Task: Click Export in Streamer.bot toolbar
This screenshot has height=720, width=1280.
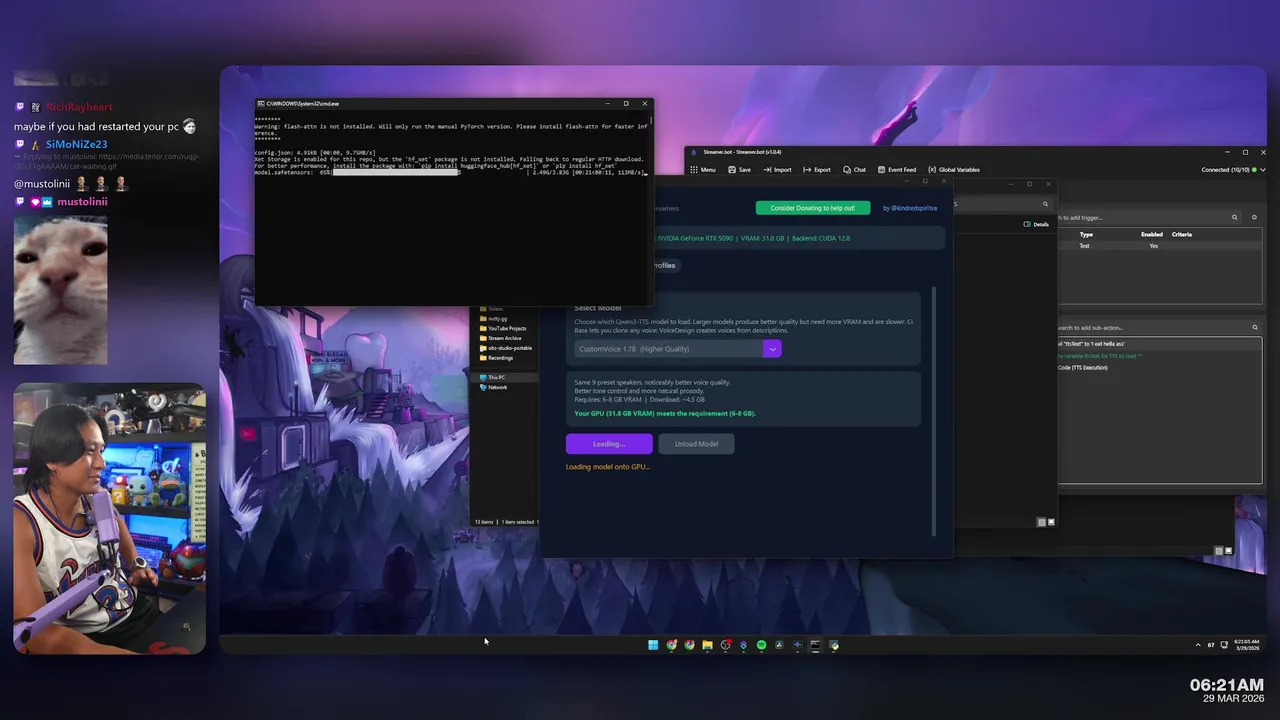Action: click(x=816, y=170)
